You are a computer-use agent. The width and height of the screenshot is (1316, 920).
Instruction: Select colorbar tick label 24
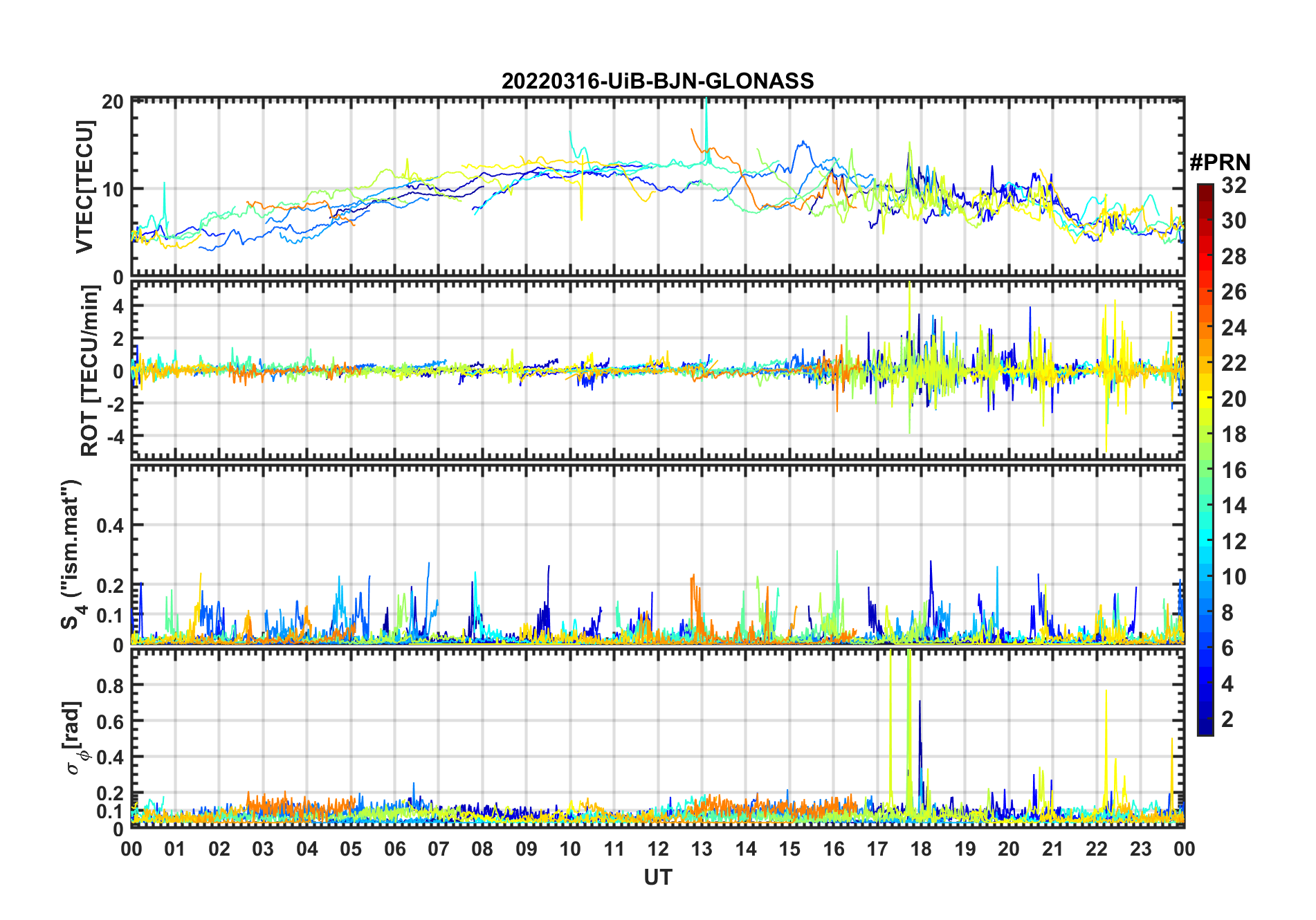1234,328
